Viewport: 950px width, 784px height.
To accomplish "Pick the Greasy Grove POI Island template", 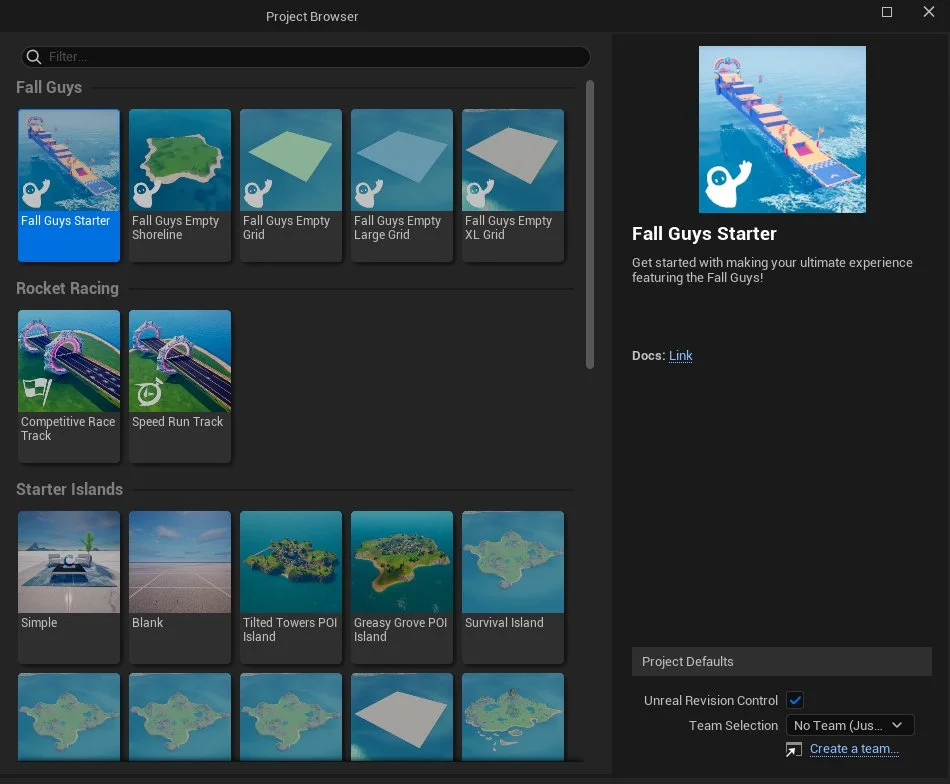I will tap(401, 587).
